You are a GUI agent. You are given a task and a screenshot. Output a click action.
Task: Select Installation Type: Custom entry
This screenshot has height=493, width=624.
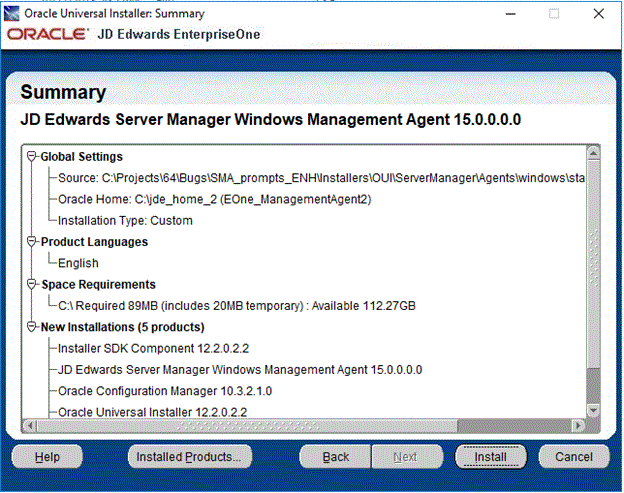[125, 220]
